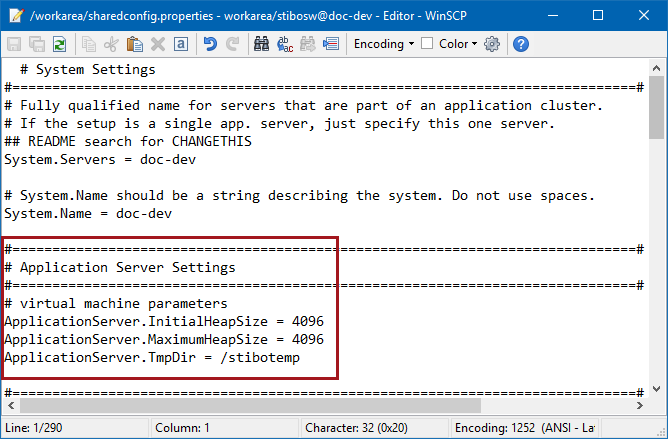
Task: Click the InitialHeapSize value 4096
Action: [308, 321]
